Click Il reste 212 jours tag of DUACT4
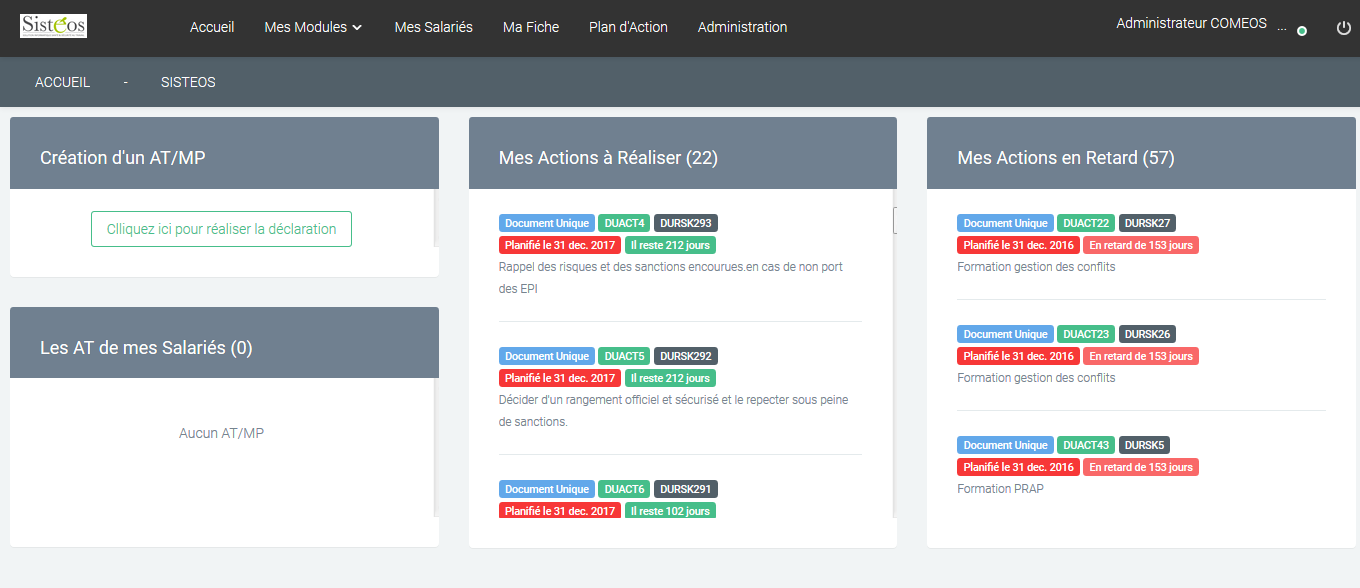Viewport: 1360px width, 588px height. [x=670, y=245]
